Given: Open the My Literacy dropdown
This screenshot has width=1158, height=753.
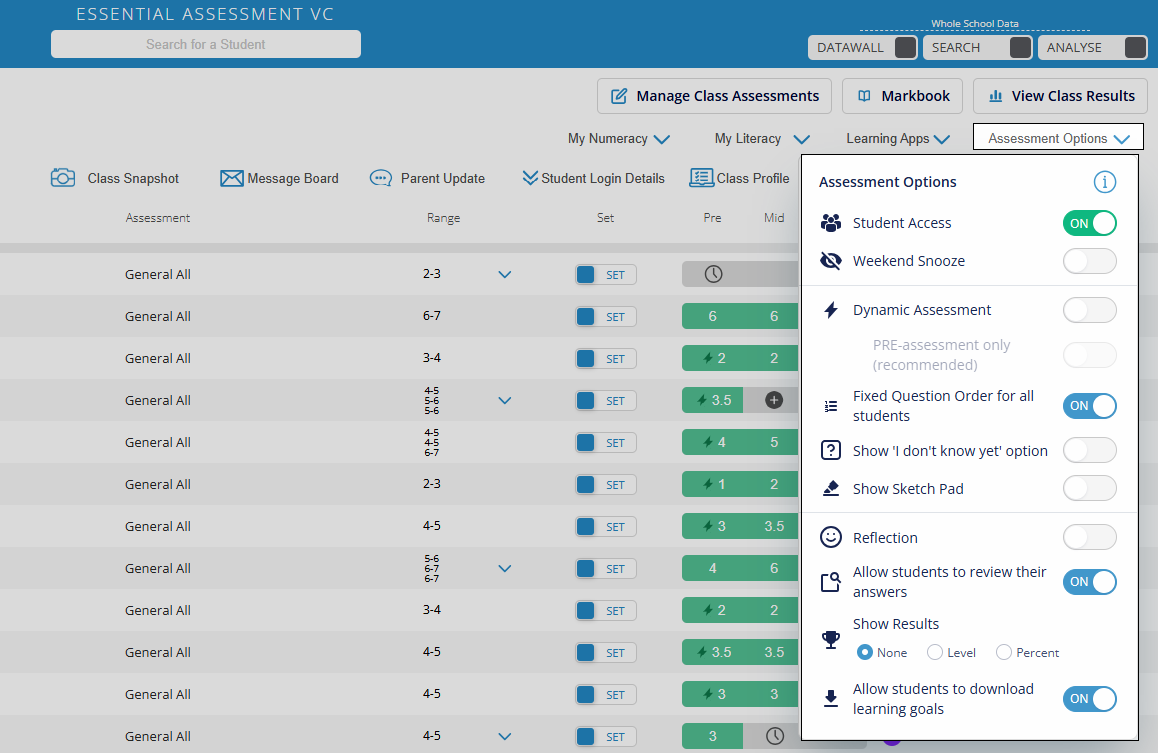Looking at the screenshot, I should click(762, 138).
